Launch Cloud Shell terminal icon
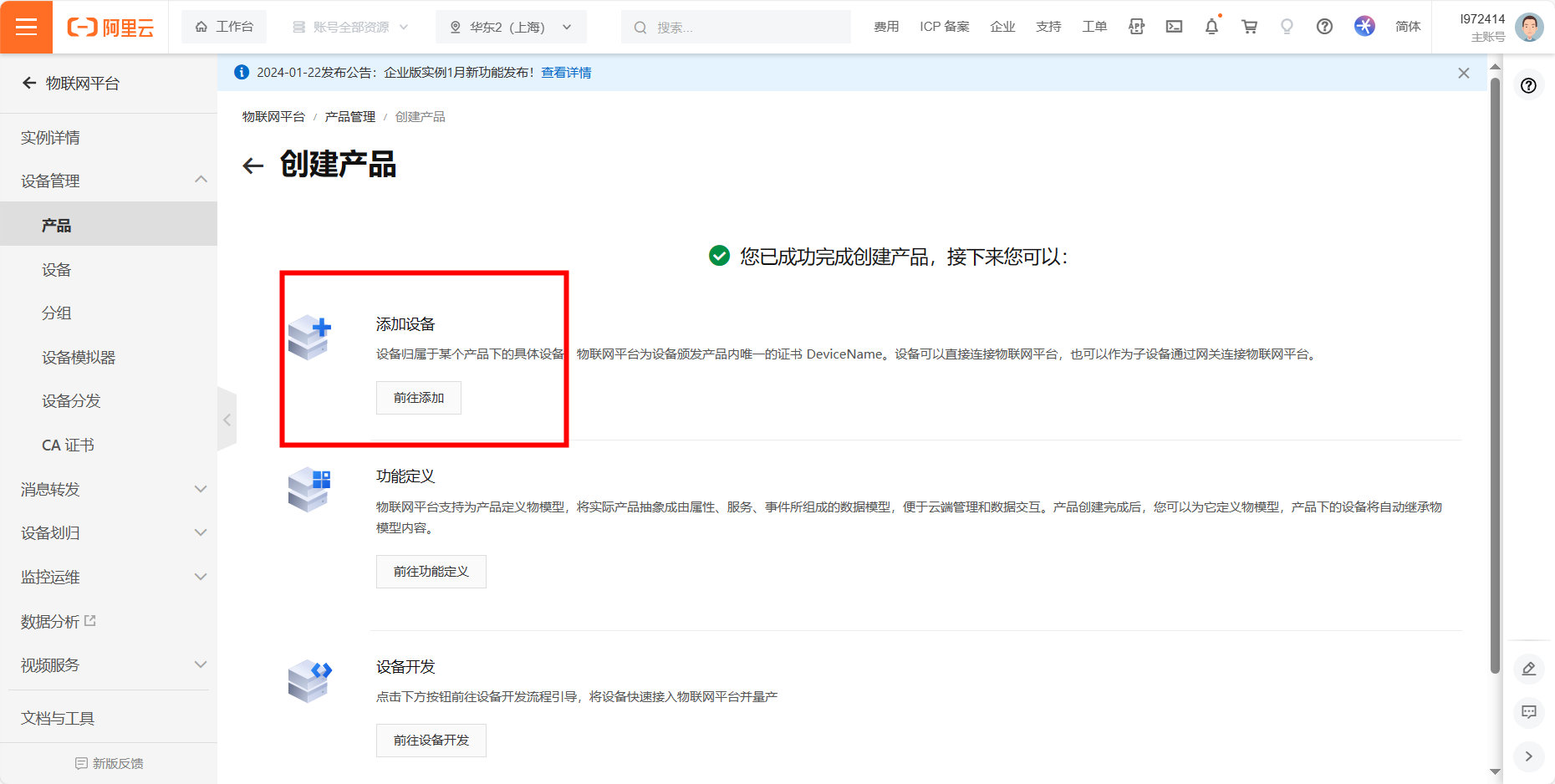This screenshot has width=1555, height=784. pos(1174,27)
